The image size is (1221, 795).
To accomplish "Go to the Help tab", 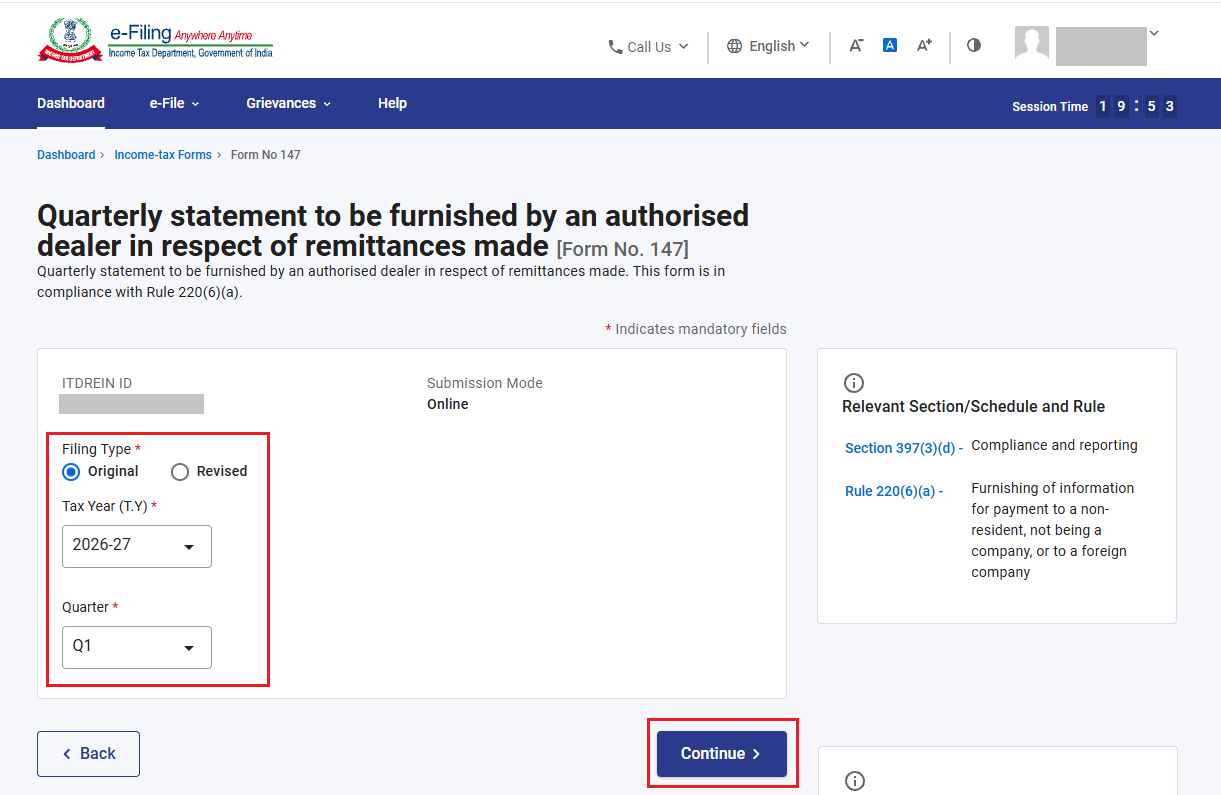I will pyautogui.click(x=392, y=103).
